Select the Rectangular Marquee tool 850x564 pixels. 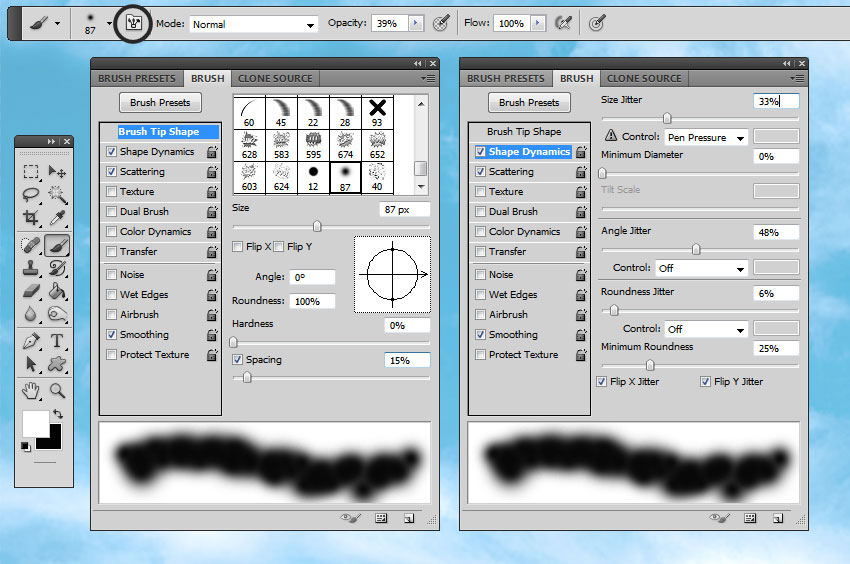point(31,172)
